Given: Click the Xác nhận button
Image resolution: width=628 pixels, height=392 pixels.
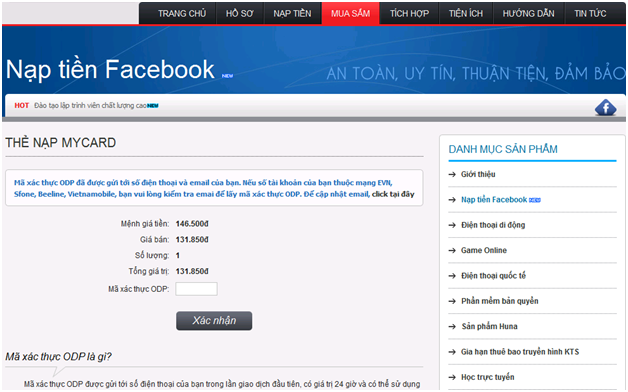Looking at the screenshot, I should (214, 321).
